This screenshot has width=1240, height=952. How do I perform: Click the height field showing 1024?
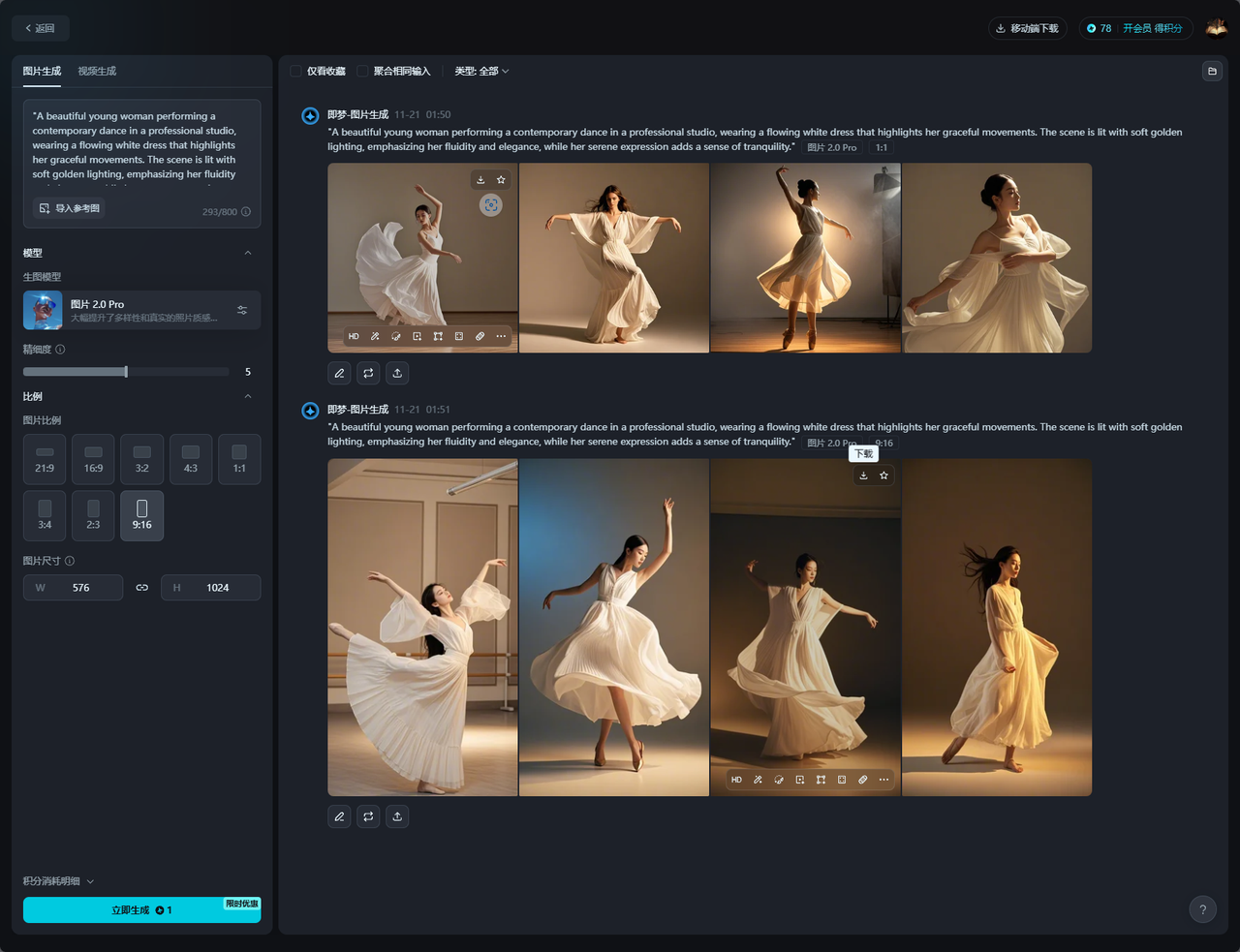210,588
